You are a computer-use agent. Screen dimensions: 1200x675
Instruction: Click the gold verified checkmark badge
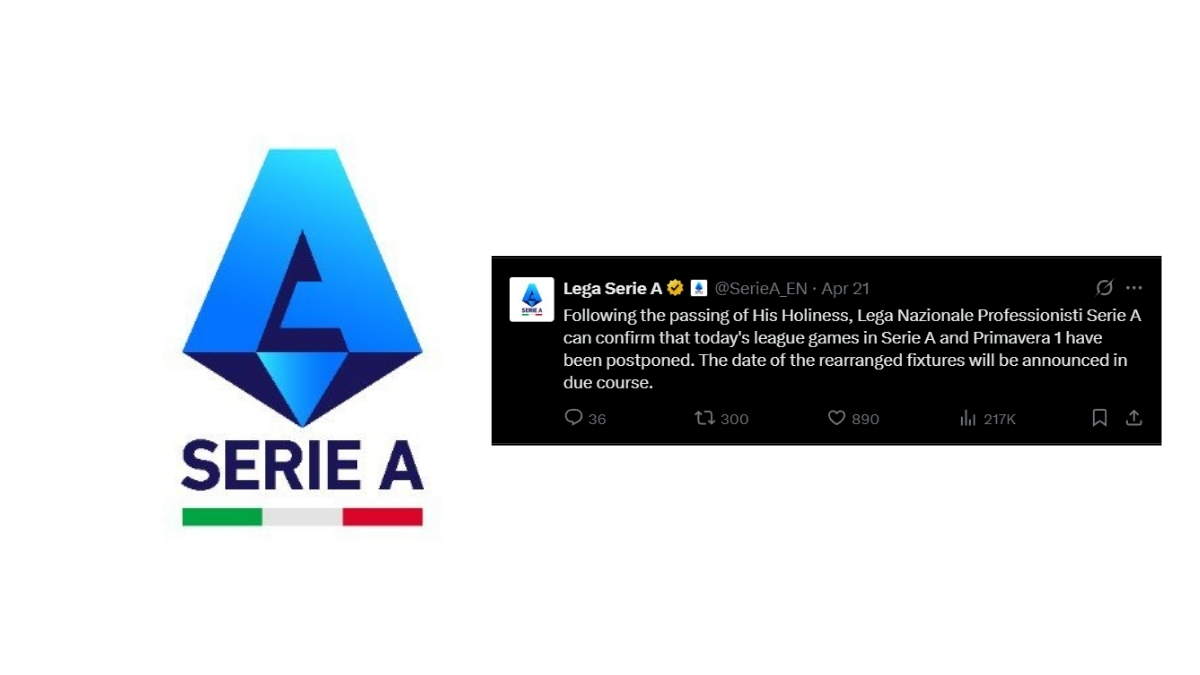click(675, 288)
